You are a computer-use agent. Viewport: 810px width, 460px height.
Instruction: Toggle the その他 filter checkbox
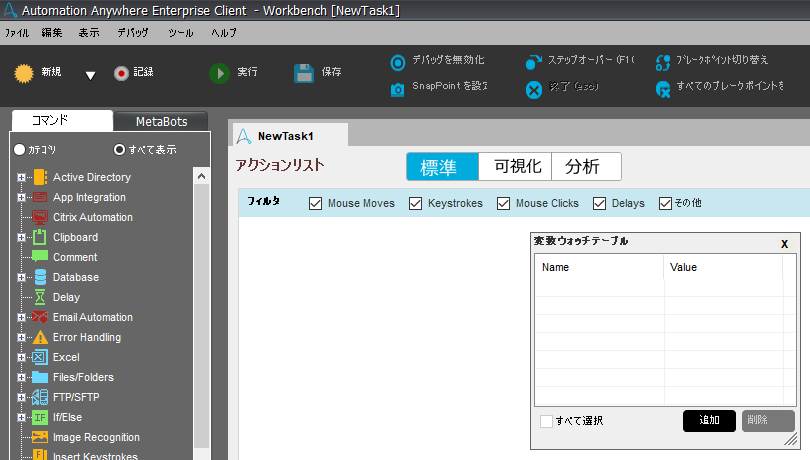(x=665, y=204)
